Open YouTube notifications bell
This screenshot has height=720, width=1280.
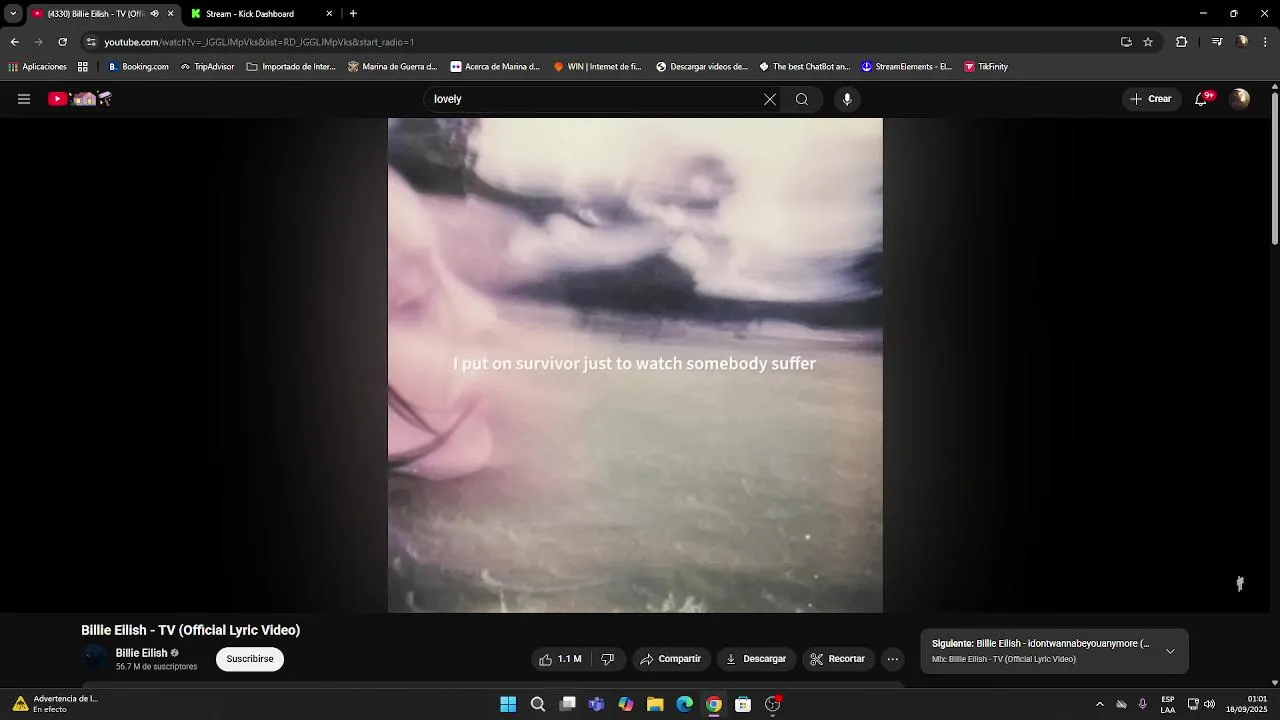[1202, 99]
